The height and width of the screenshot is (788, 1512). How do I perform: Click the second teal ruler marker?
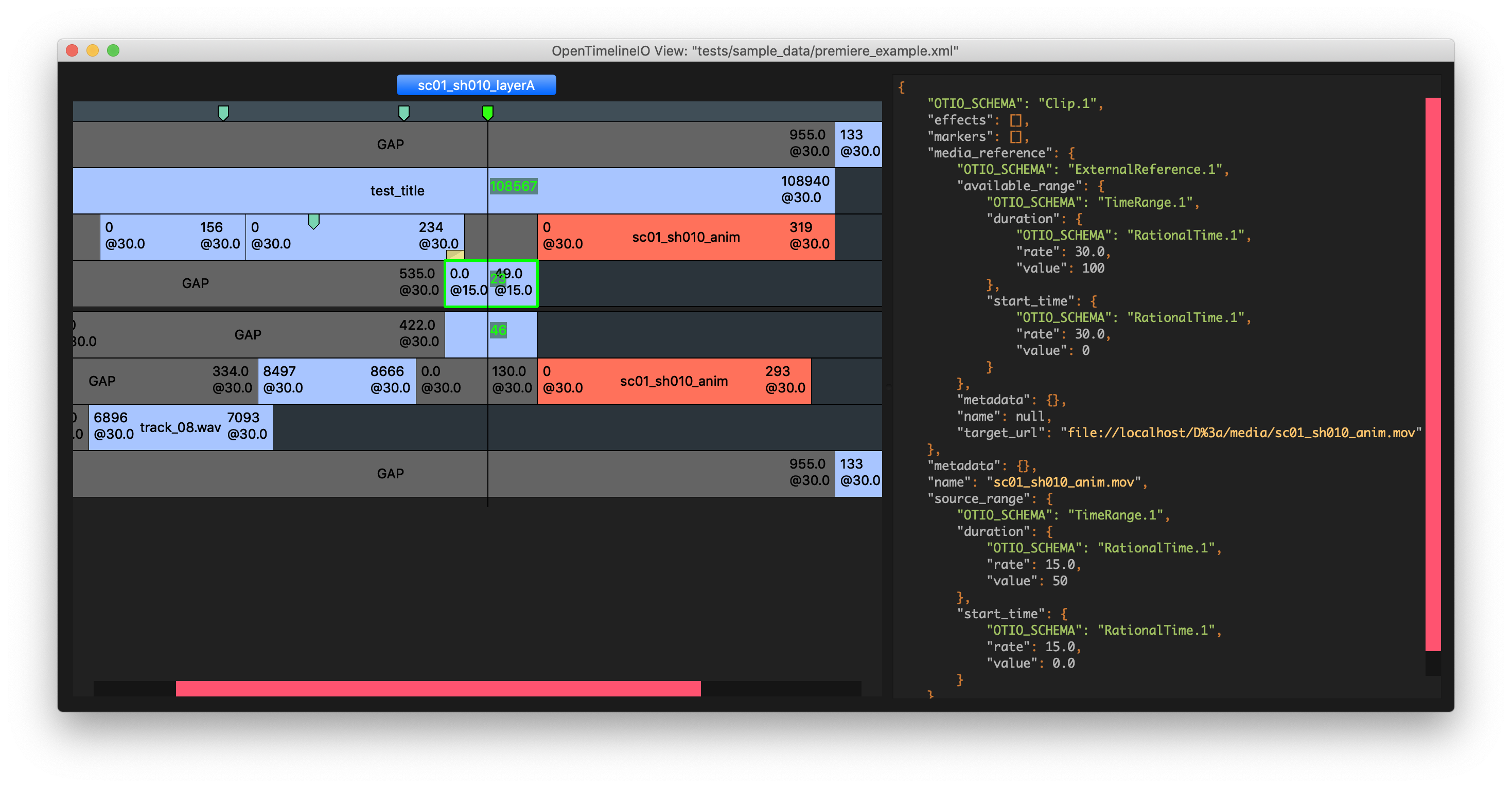coord(404,113)
